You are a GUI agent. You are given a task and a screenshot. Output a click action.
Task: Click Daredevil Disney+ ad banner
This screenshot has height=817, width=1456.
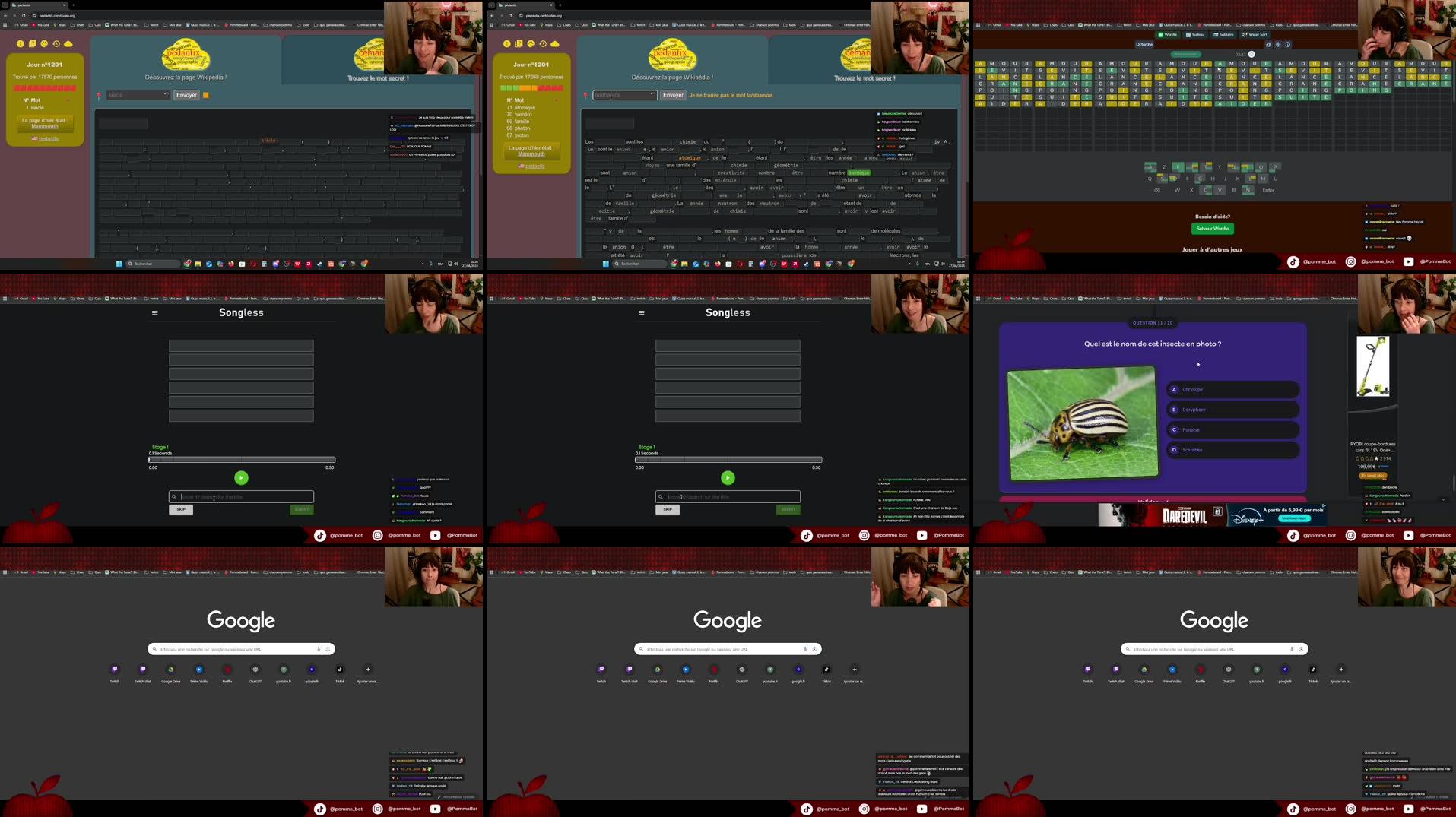point(1213,515)
